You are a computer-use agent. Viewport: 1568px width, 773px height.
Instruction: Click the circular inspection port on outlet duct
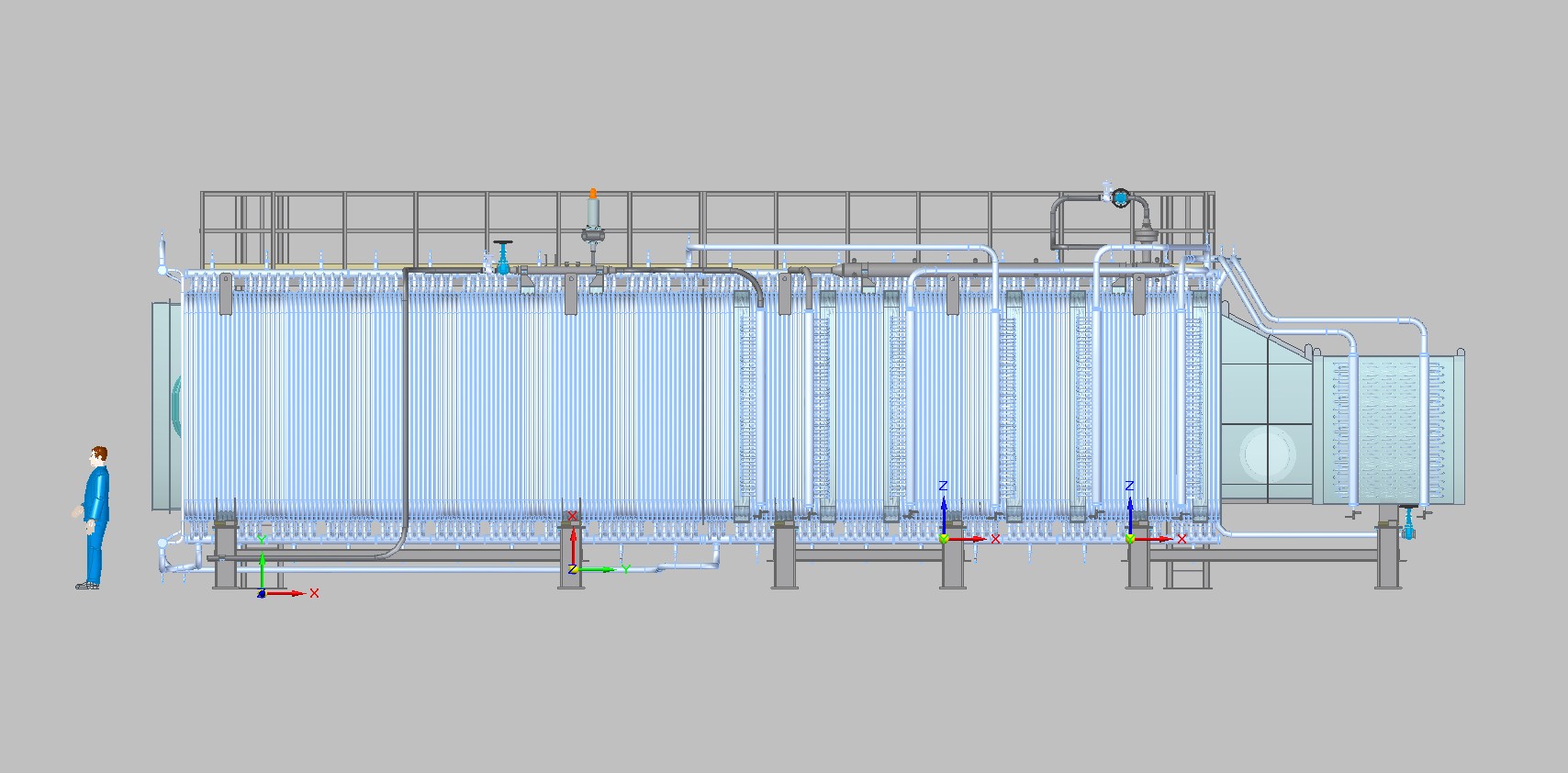pos(1268,453)
